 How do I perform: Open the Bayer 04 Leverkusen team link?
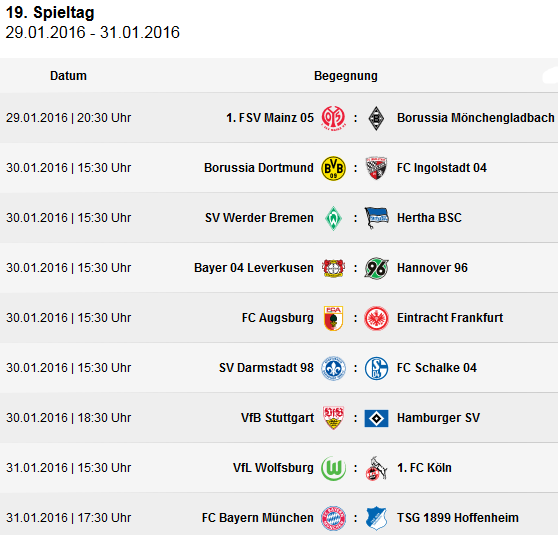coord(254,268)
